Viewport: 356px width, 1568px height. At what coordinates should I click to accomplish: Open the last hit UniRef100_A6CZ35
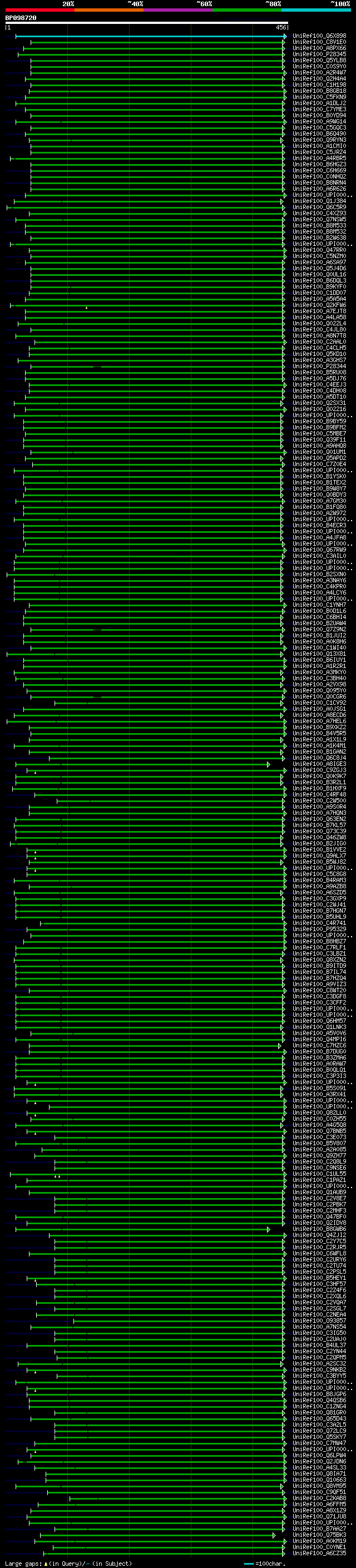pyautogui.click(x=319, y=1553)
